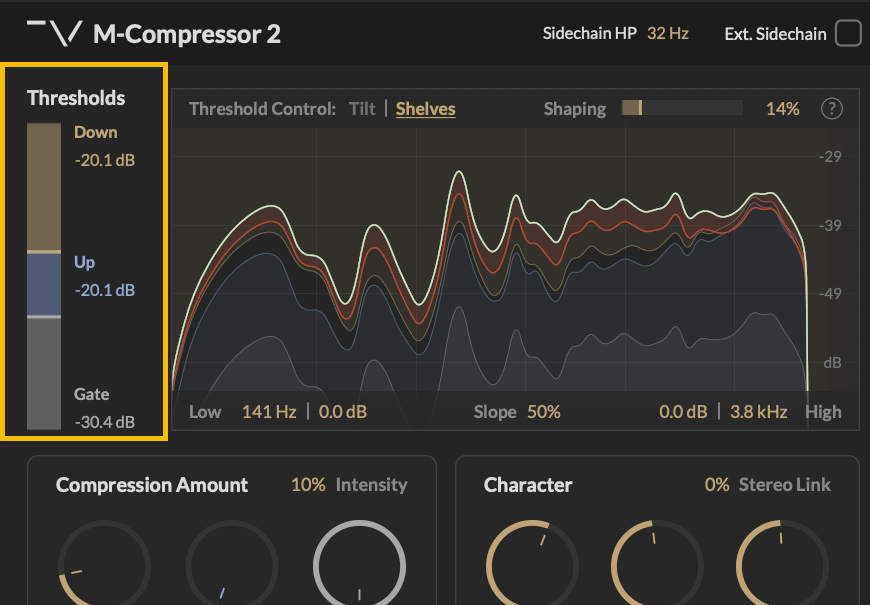Click the Down -20.1 dB value

click(x=105, y=160)
